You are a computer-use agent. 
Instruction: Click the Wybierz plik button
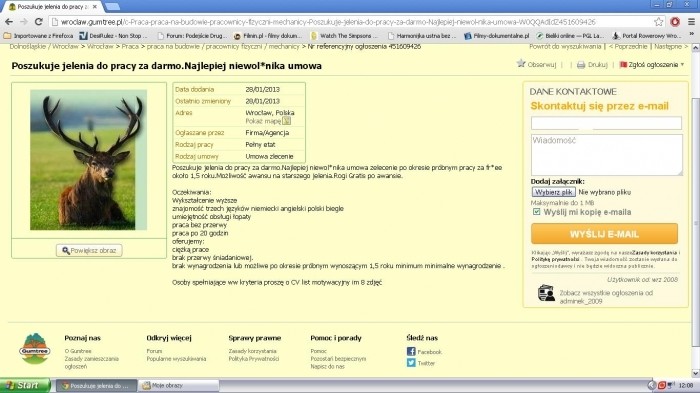(554, 192)
